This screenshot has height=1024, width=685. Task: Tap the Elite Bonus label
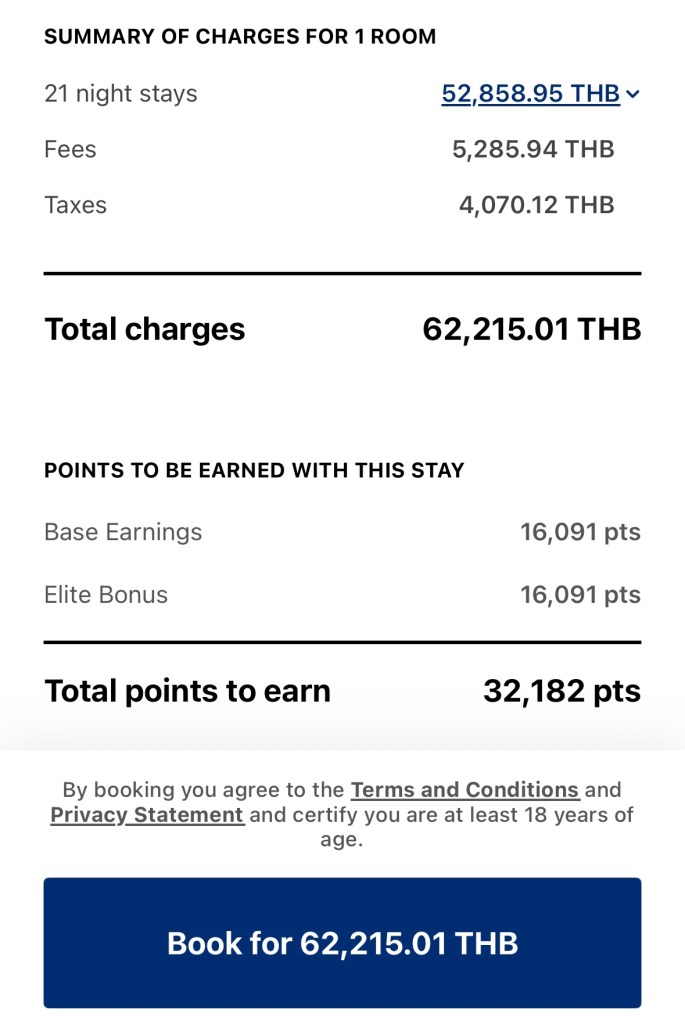(106, 595)
